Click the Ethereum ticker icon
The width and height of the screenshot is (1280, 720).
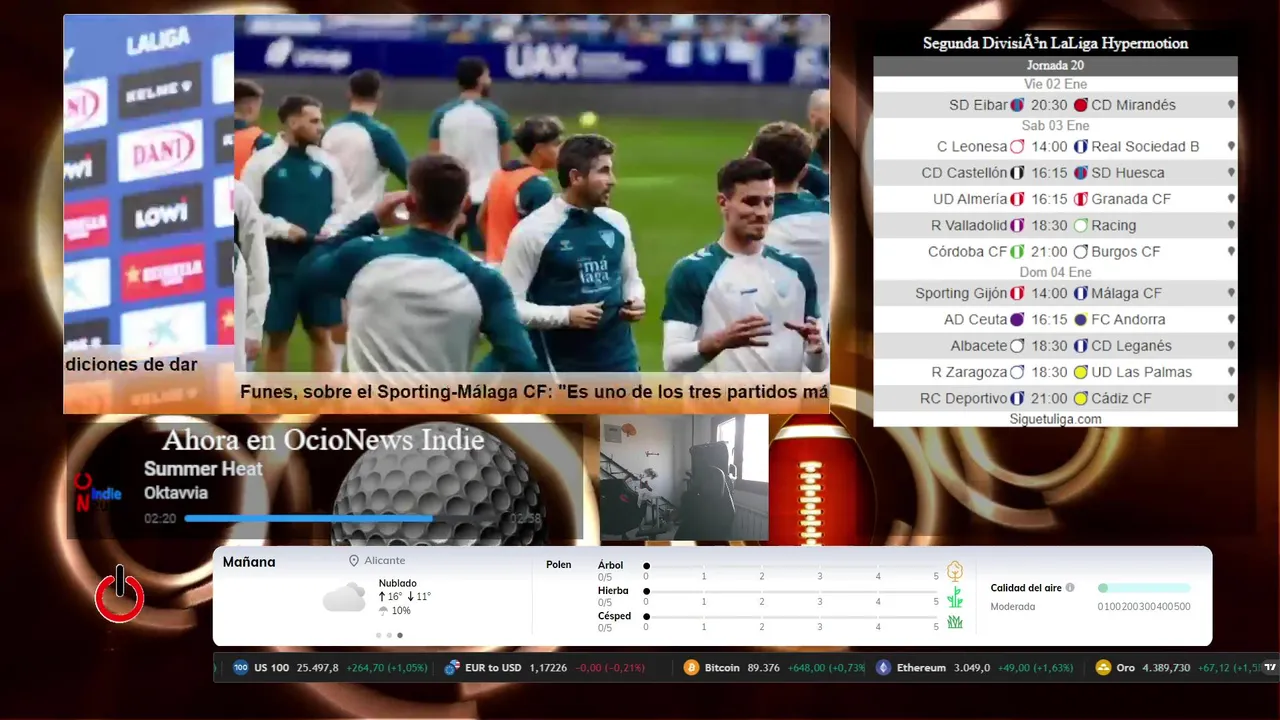point(883,668)
